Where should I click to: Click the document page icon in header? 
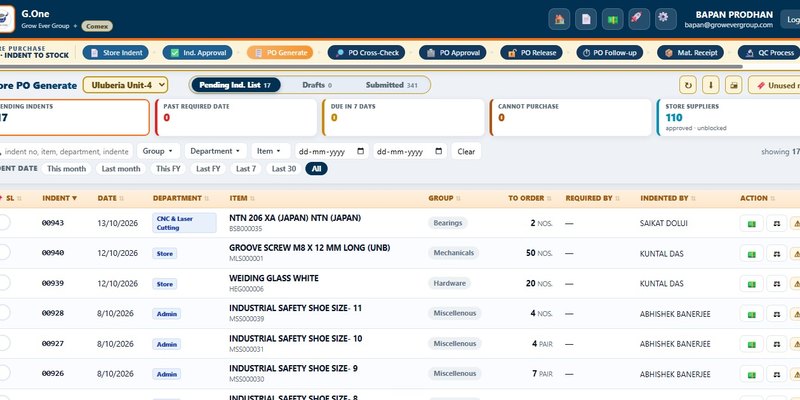(x=586, y=19)
